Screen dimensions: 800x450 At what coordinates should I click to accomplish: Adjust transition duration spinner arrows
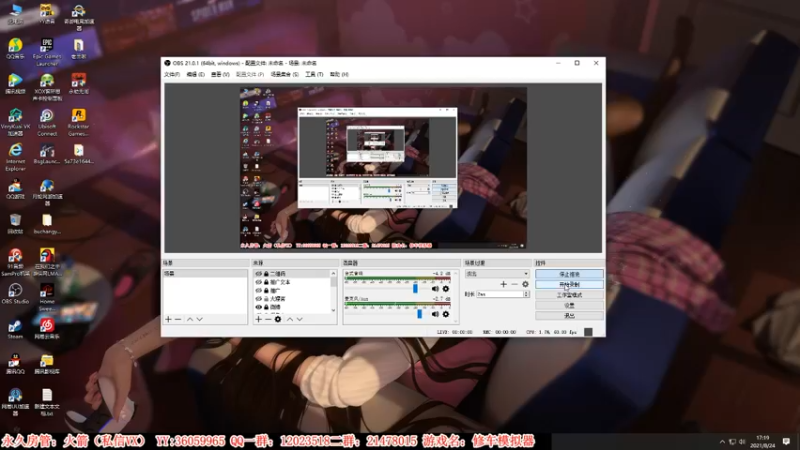tap(526, 294)
